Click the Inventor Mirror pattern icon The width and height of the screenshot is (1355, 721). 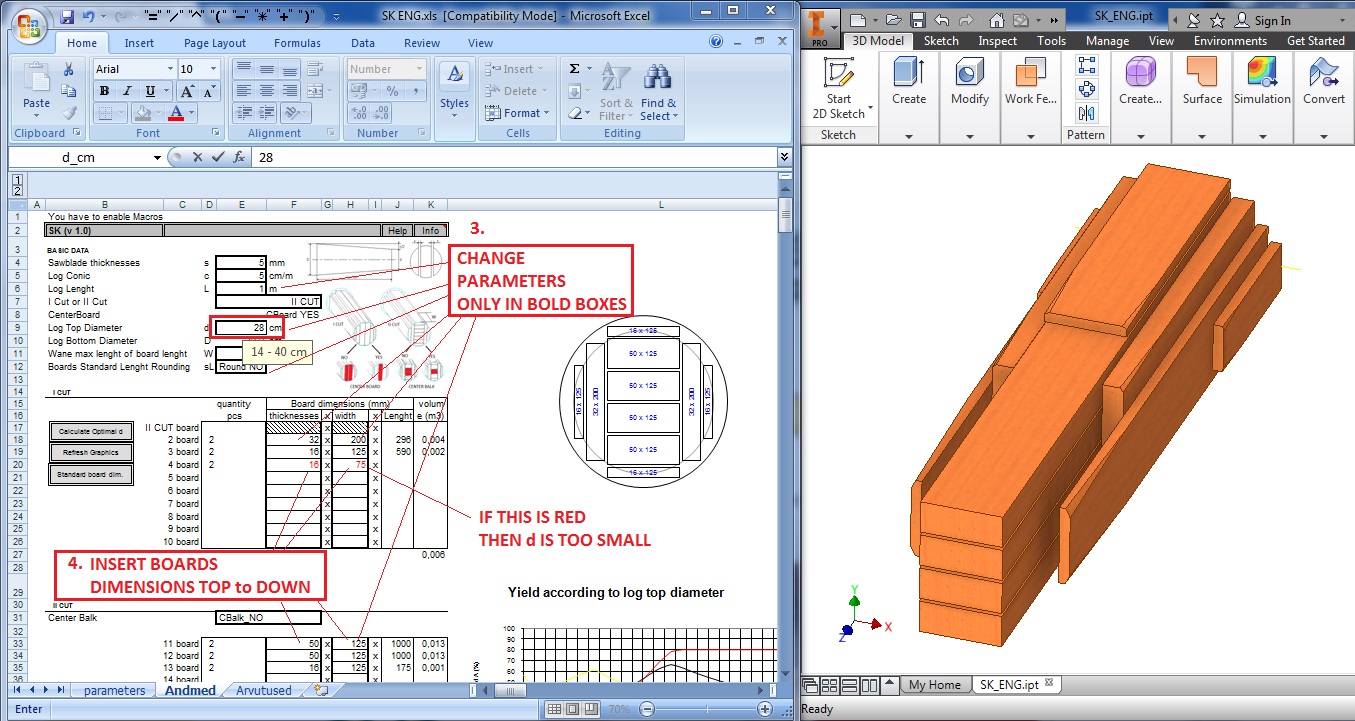[1086, 112]
